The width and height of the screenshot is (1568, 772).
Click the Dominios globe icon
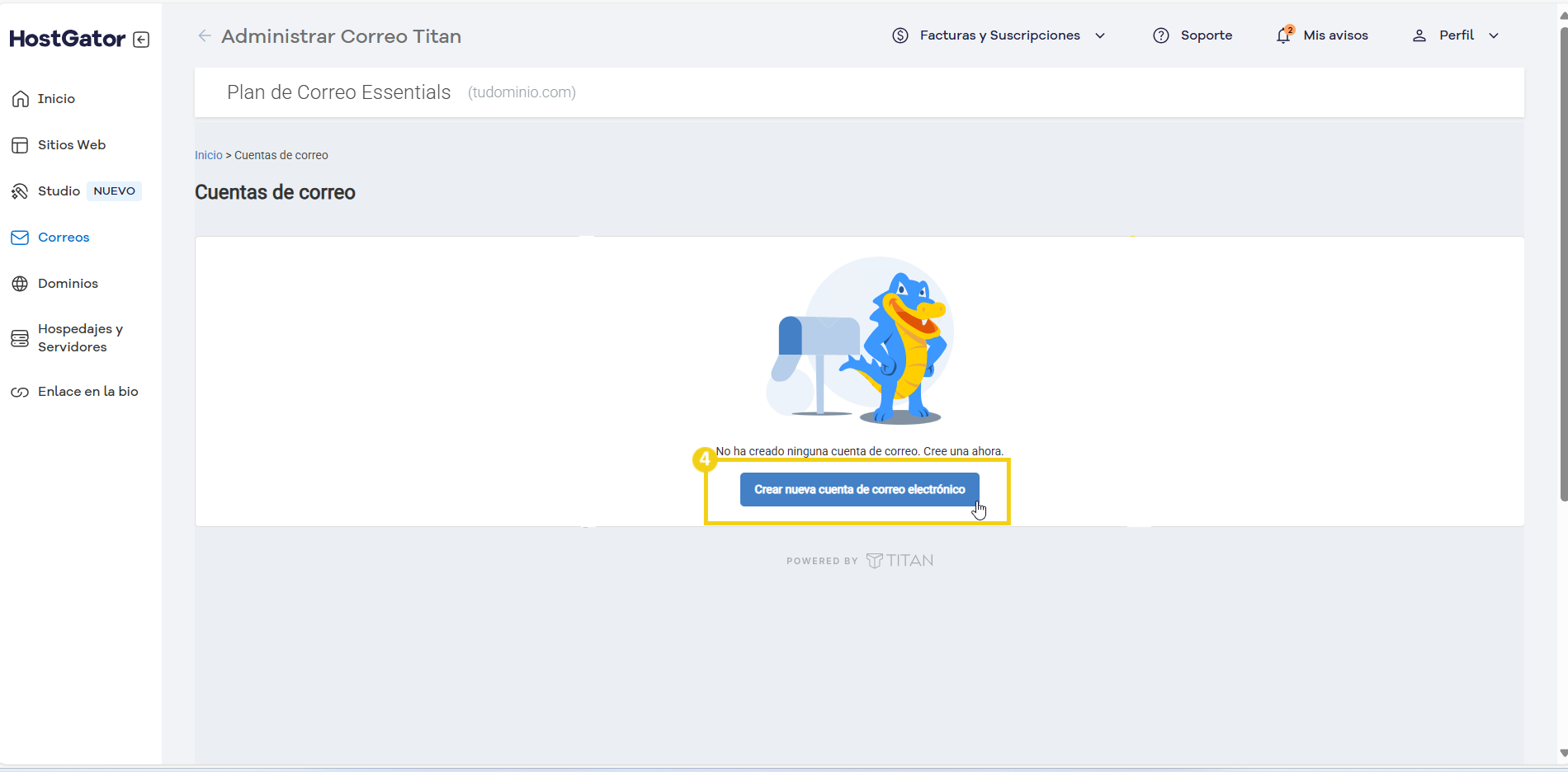[x=21, y=284]
